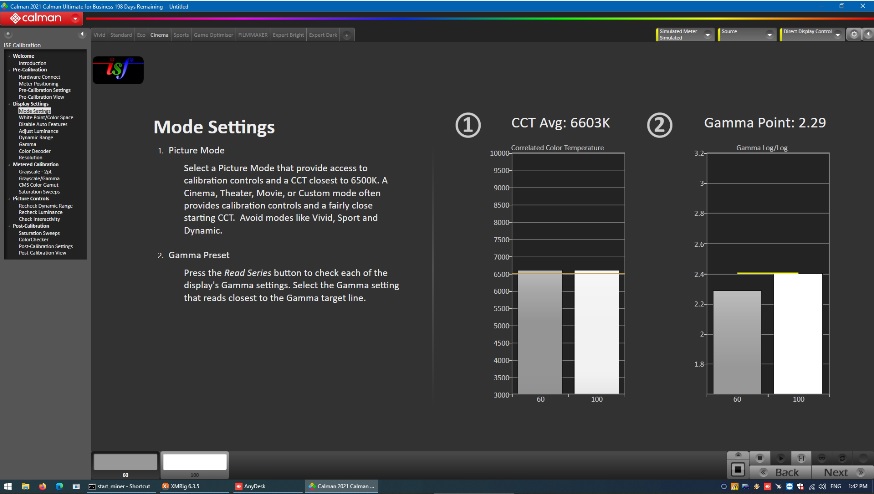Click the Back button
This screenshot has height=494, width=874.
point(786,472)
